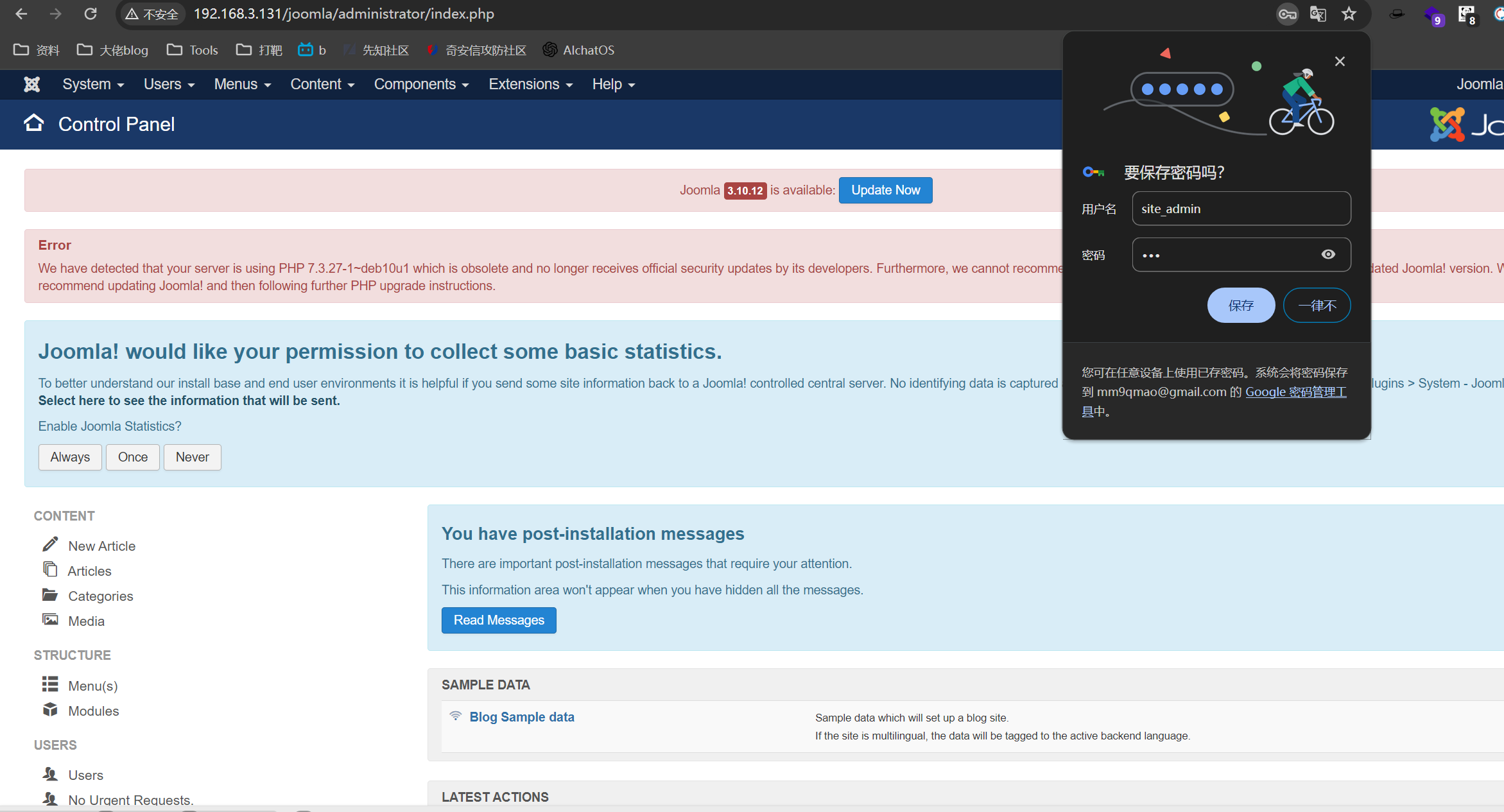Bookmark this page with the star icon
The width and height of the screenshot is (1504, 812).
(x=1349, y=14)
